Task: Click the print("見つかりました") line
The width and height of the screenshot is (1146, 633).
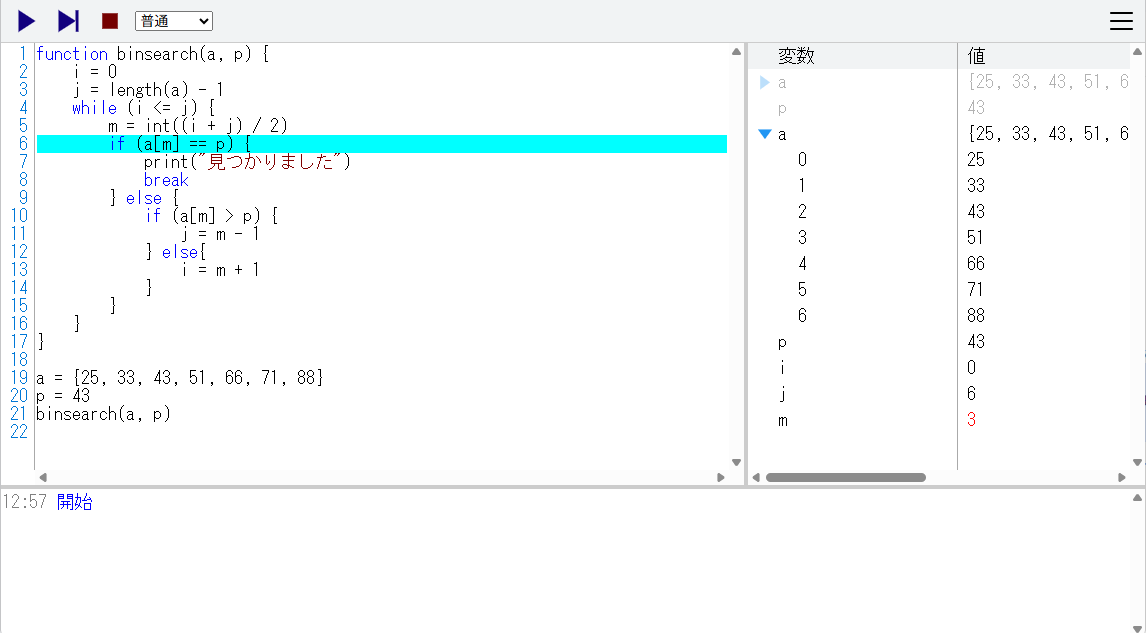Action: click(x=247, y=162)
